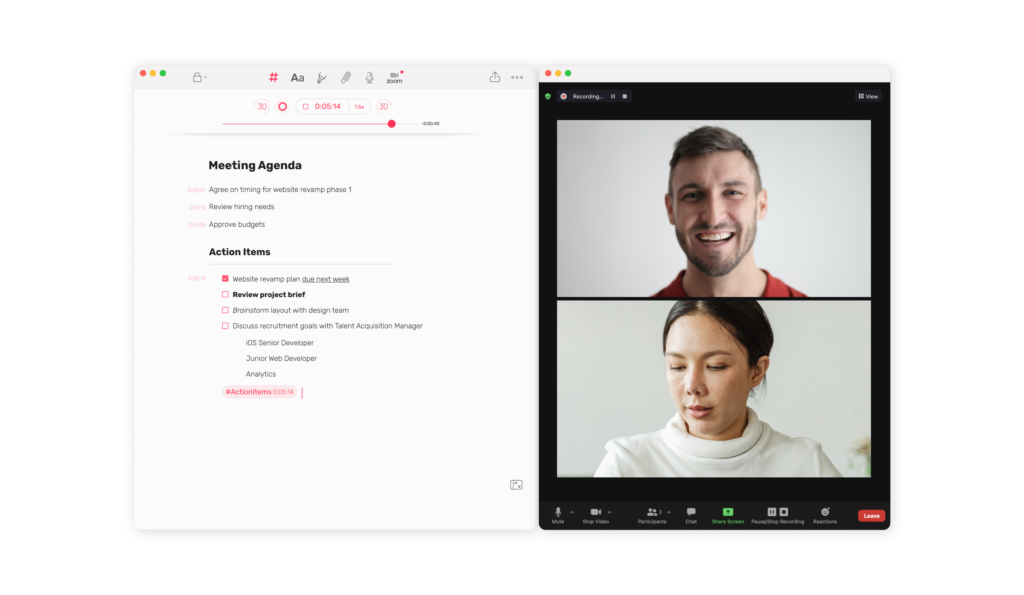
Task: Expand the video options arrow beside Stop Video
Action: 609,512
